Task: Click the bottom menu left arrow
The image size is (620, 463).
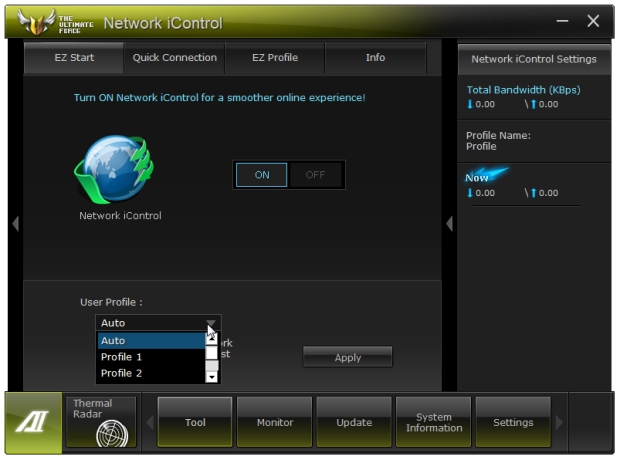Action: tap(150, 422)
